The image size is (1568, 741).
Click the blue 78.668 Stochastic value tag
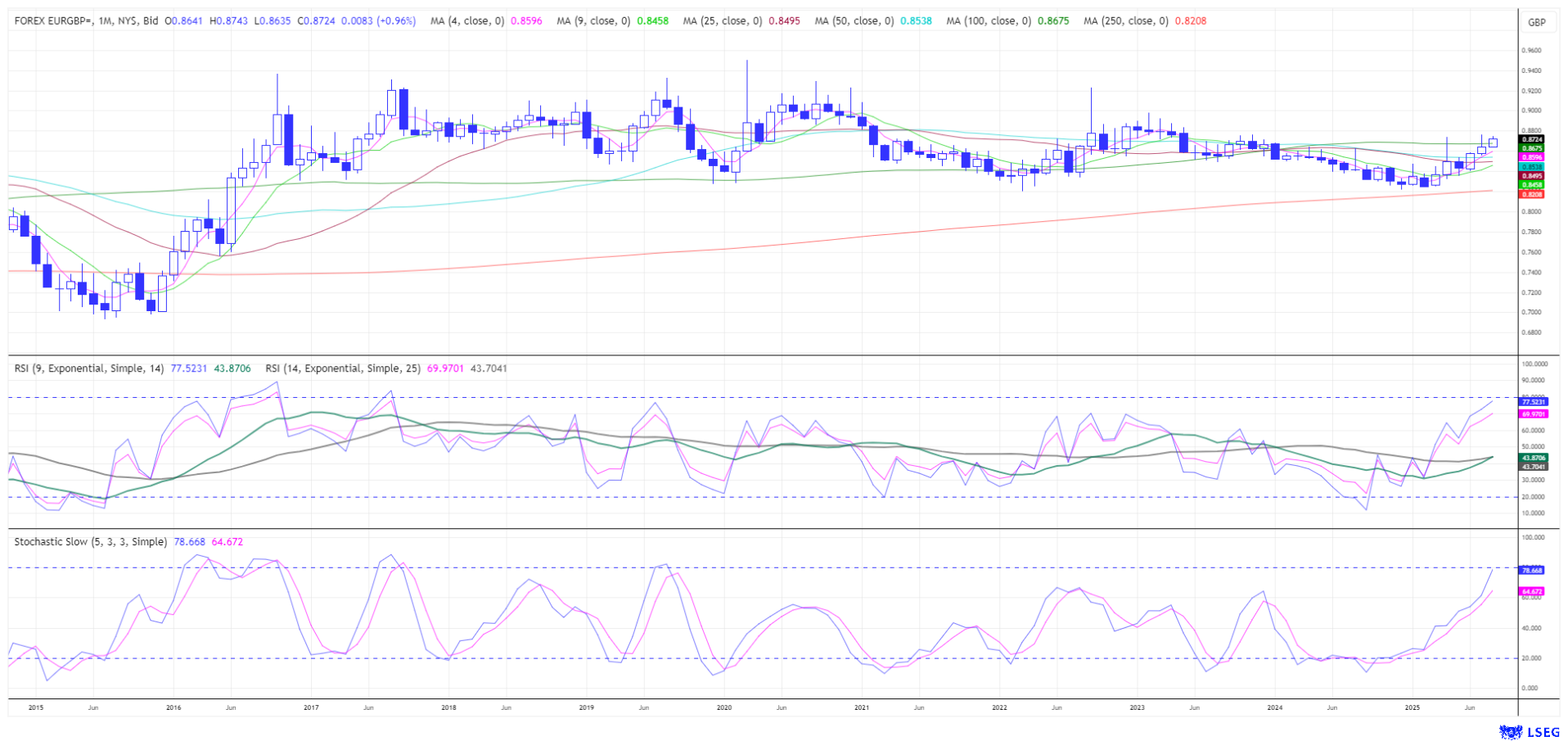(x=1531, y=570)
